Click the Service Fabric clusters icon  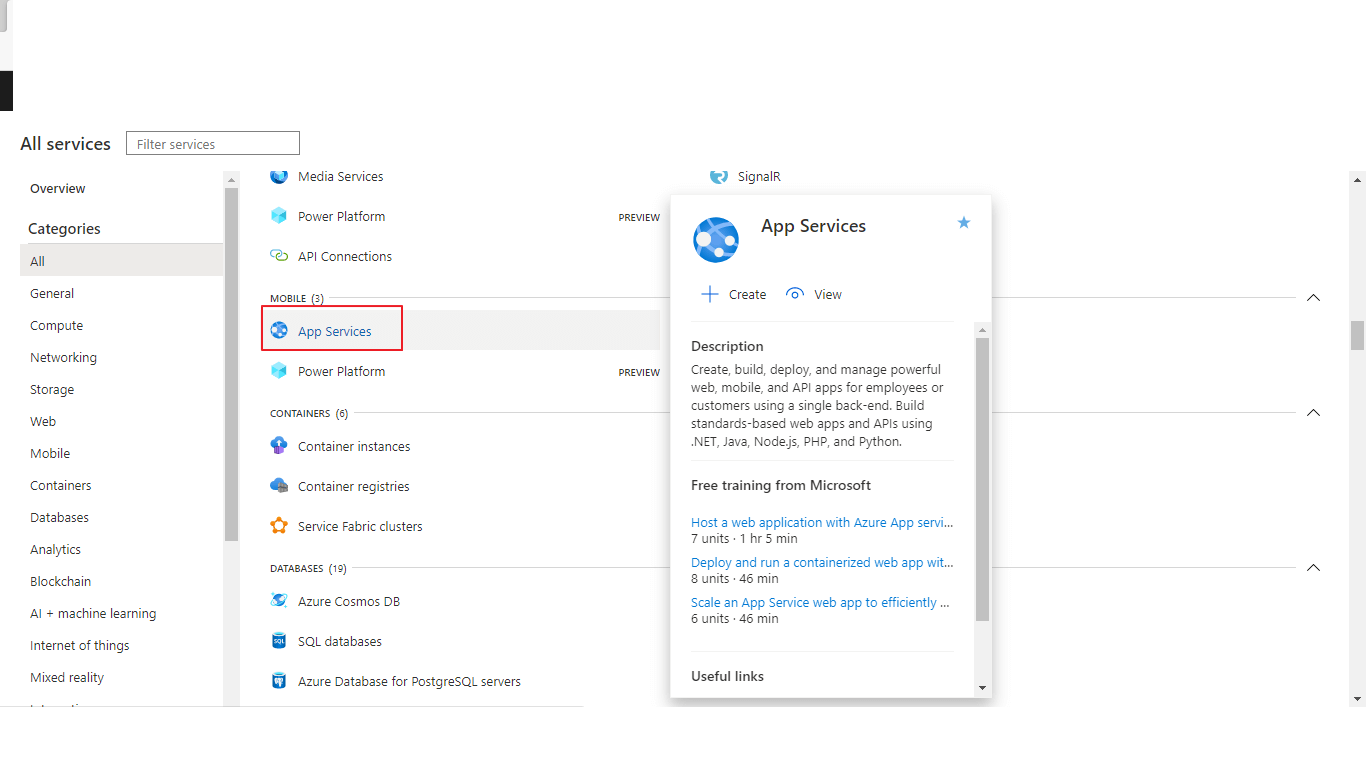pos(279,526)
